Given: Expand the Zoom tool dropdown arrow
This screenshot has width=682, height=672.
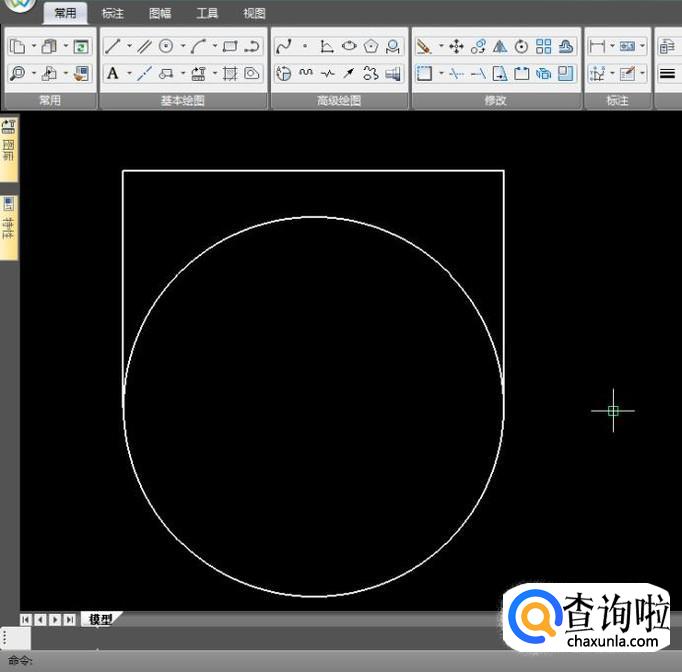Looking at the screenshot, I should 33,73.
